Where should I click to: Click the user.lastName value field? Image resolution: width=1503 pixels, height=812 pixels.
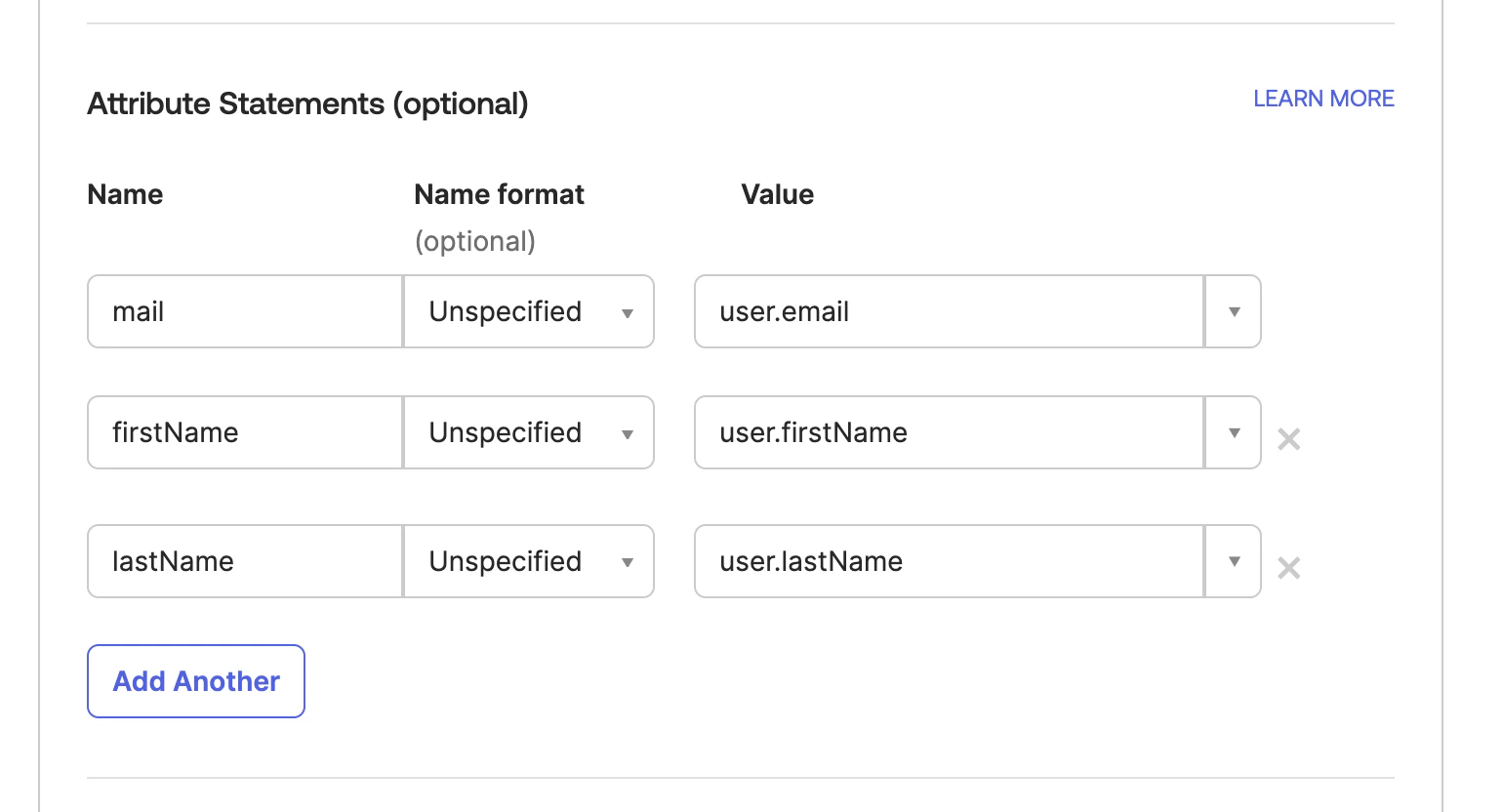[947, 561]
